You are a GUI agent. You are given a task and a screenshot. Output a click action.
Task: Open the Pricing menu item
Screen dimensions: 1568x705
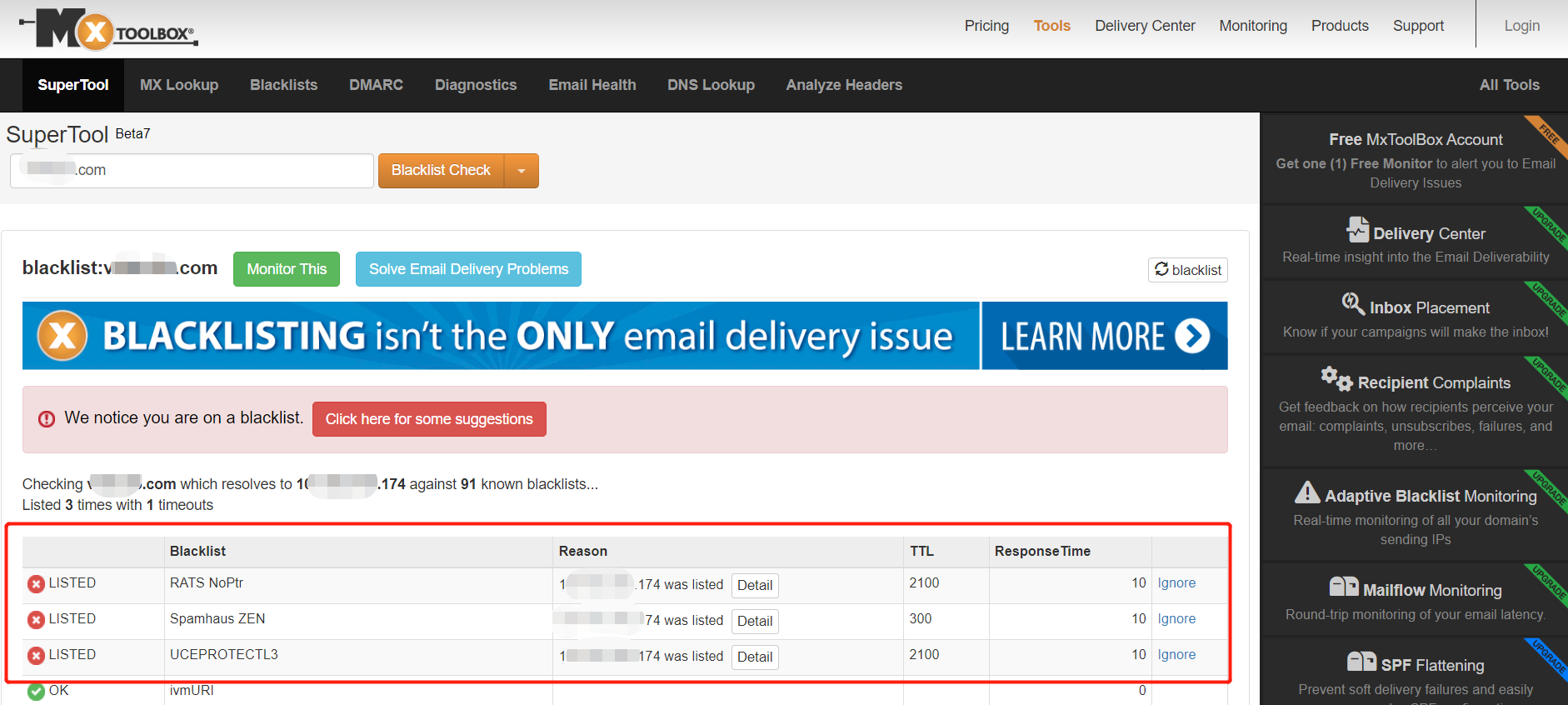(x=986, y=26)
